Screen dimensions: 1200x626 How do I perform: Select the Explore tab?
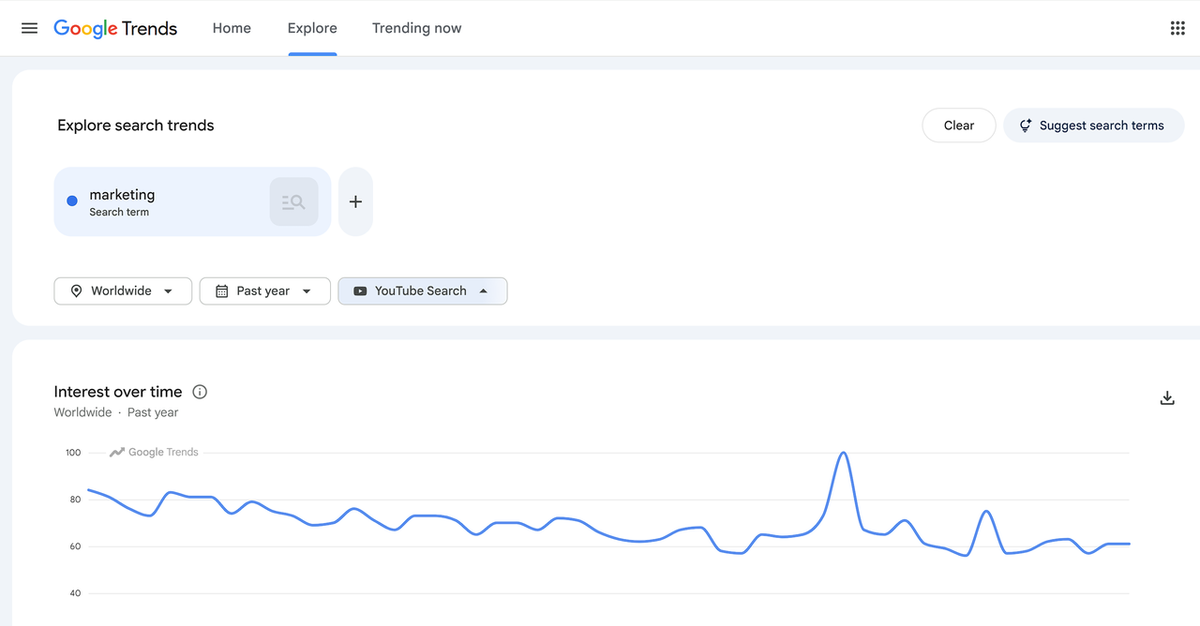pyautogui.click(x=312, y=28)
